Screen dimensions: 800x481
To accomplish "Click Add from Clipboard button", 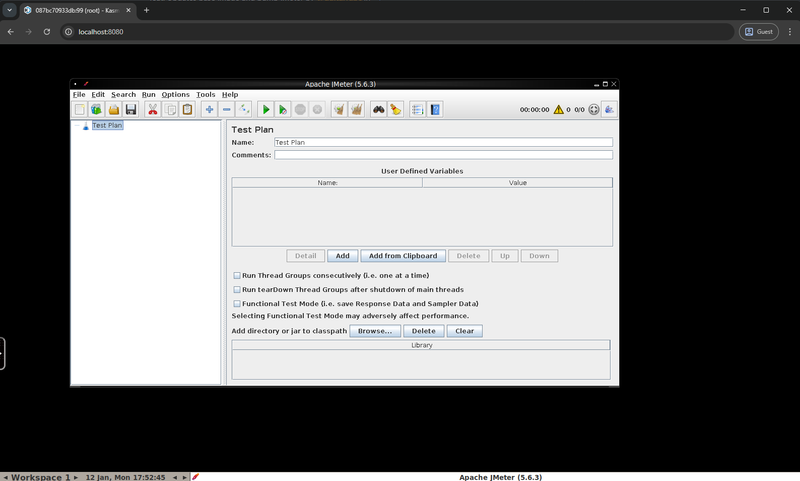I will (x=403, y=256).
